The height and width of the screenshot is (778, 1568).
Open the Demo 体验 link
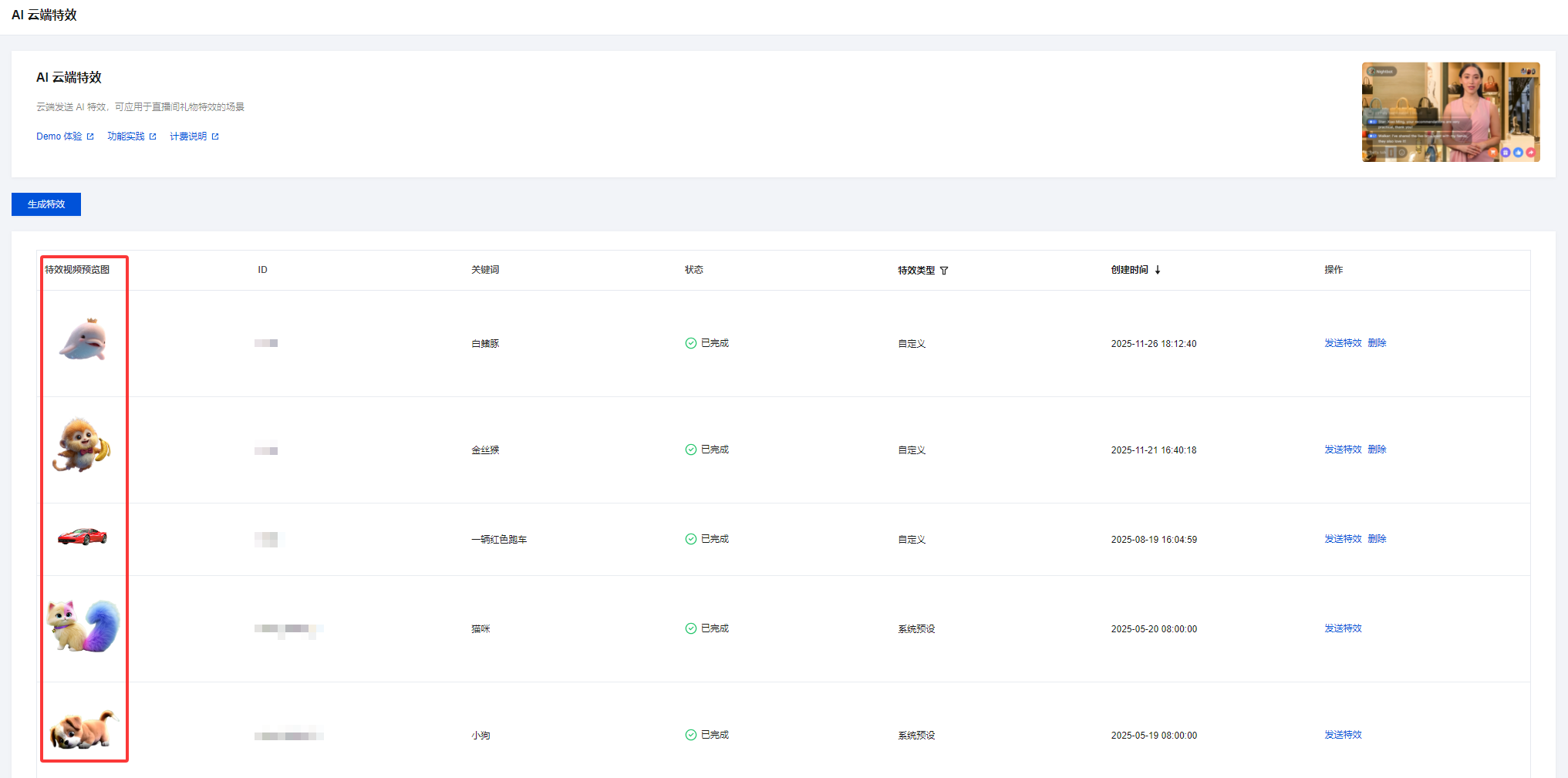pos(59,136)
